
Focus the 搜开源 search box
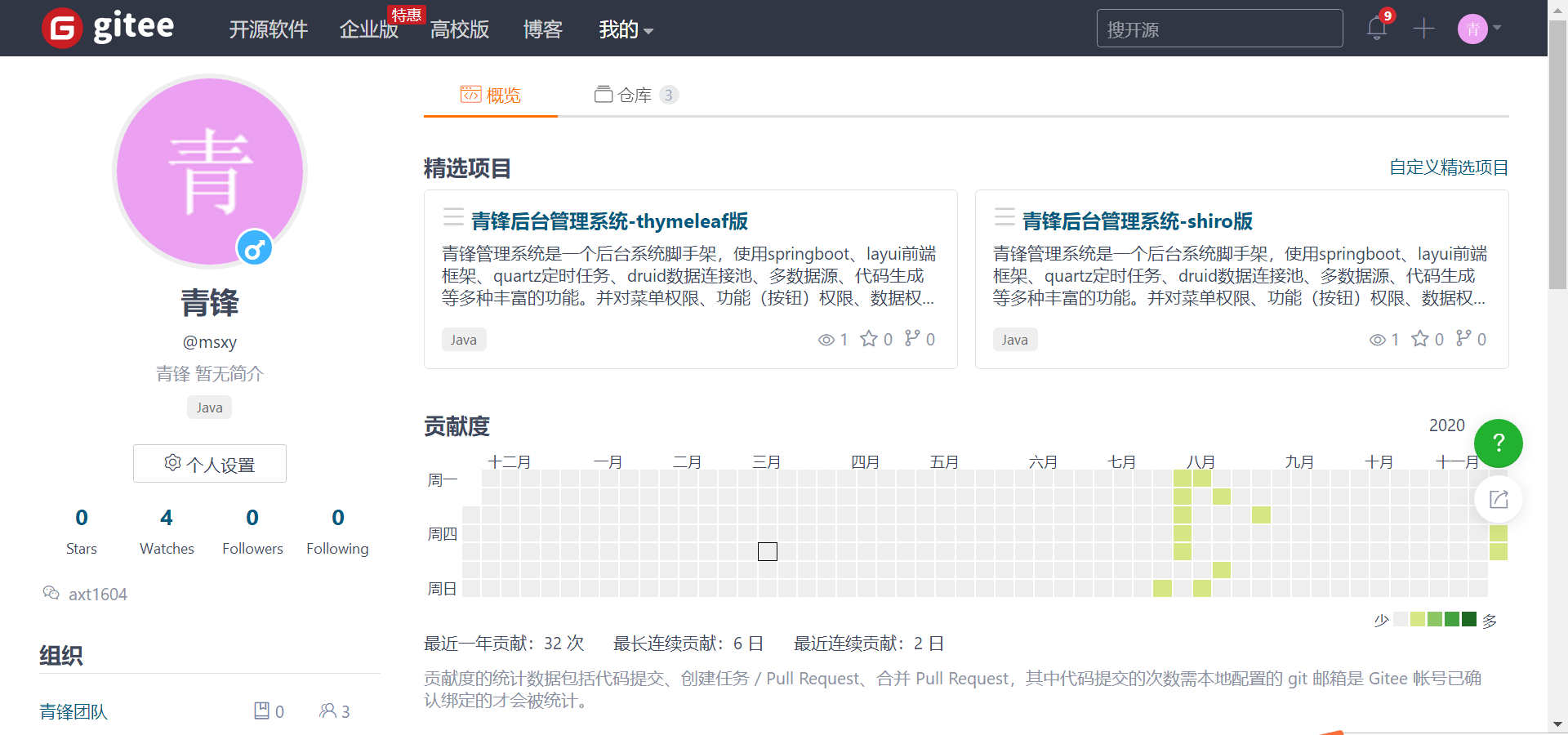[1219, 29]
